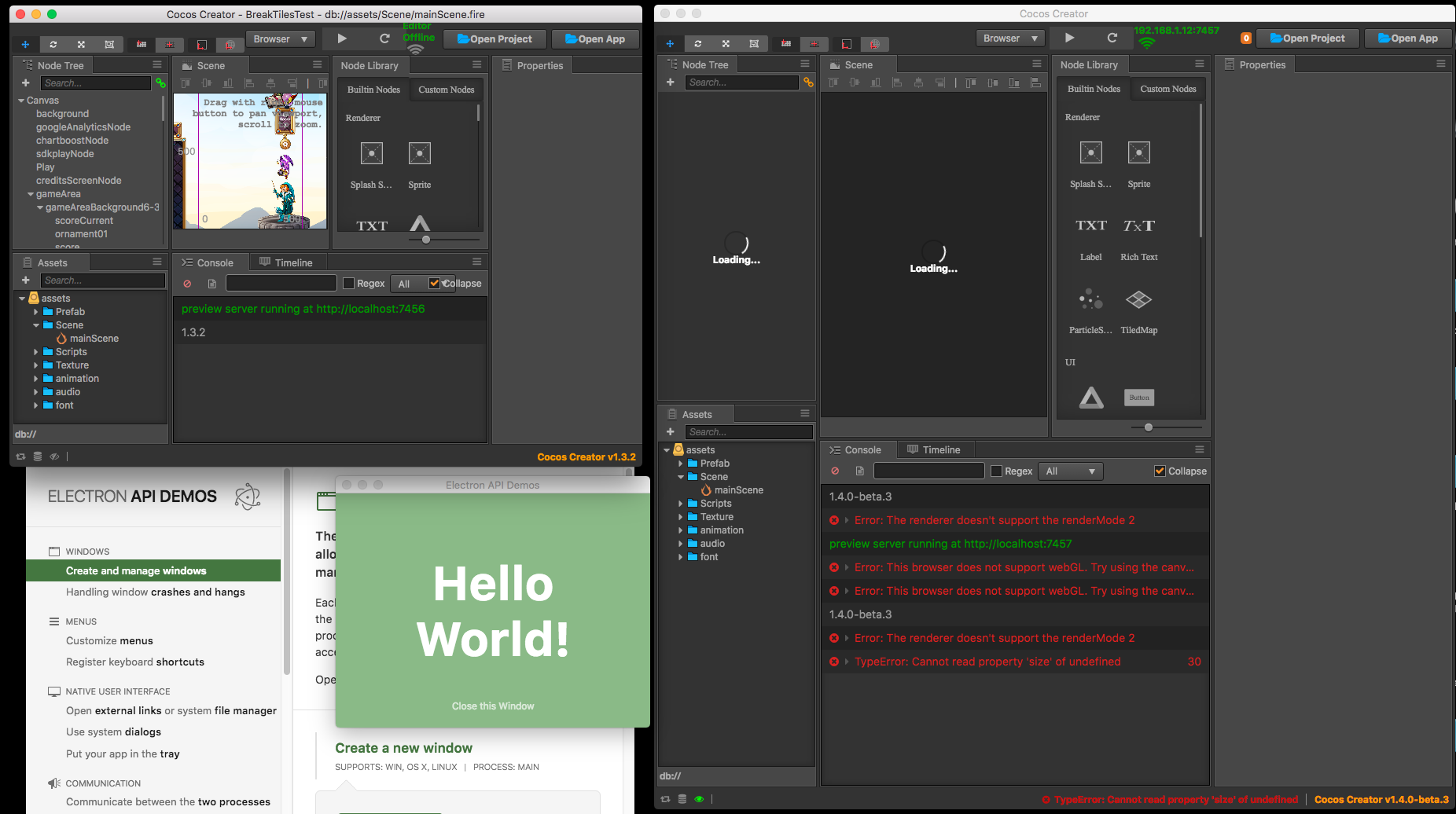Select the TiledMap node in right Node Library
This screenshot has width=1456, height=814.
(x=1139, y=312)
